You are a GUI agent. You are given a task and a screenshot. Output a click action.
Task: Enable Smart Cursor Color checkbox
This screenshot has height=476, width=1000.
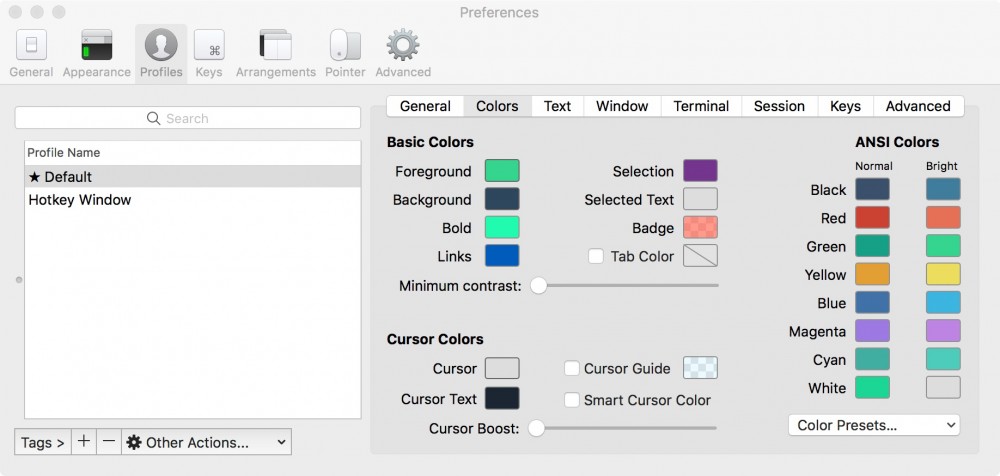pos(572,400)
